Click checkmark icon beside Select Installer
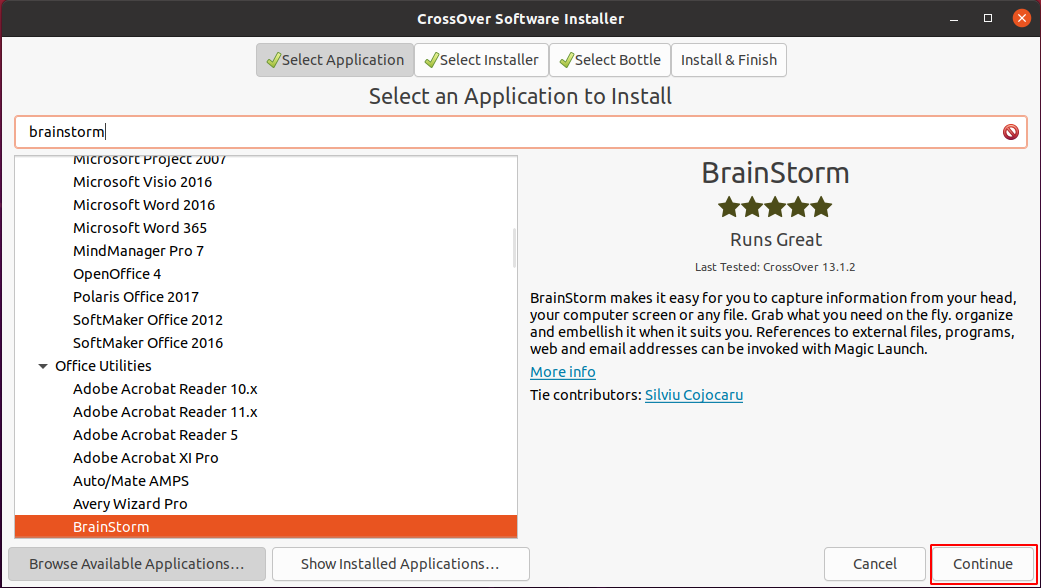This screenshot has height=588, width=1041. pos(430,60)
